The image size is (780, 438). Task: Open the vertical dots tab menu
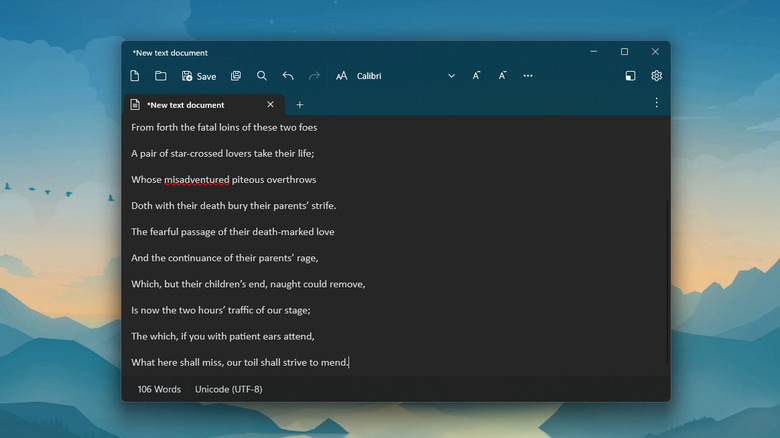(656, 103)
